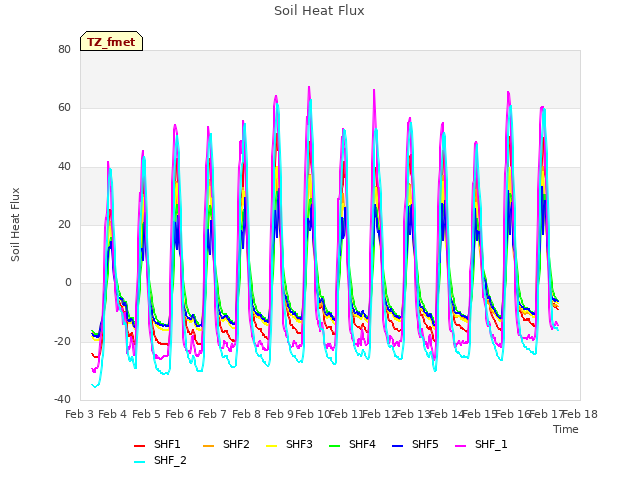Toggle the SHF3 legend entry
This screenshot has width=640, height=480.
[289, 444]
